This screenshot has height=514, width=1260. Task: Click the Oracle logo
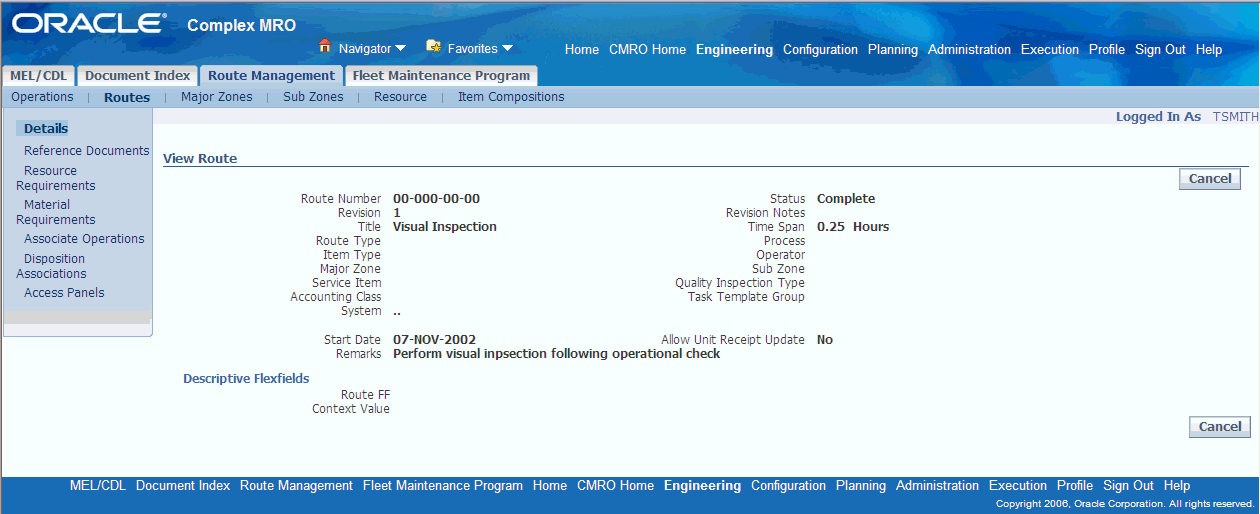(x=89, y=24)
